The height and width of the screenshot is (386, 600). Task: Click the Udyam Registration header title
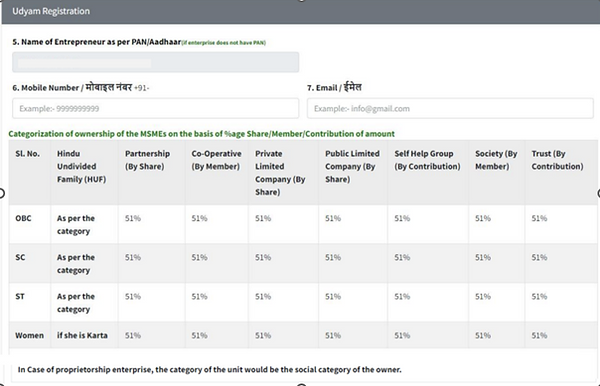[x=51, y=11]
